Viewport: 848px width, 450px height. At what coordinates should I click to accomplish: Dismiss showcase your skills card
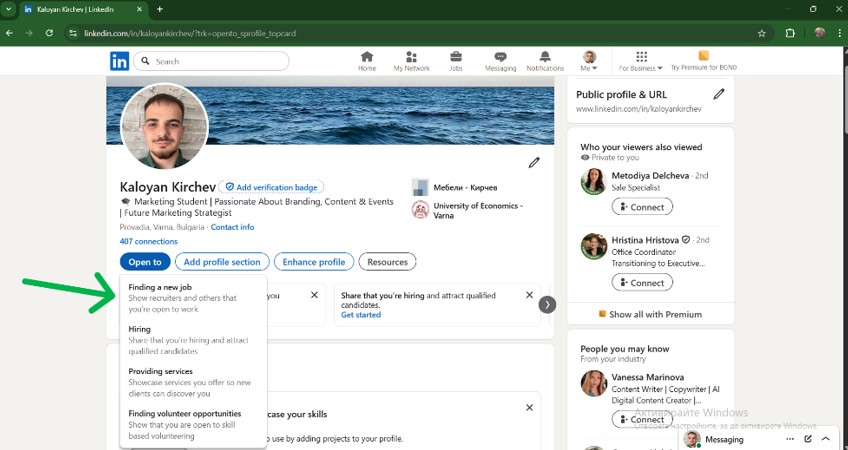point(529,407)
